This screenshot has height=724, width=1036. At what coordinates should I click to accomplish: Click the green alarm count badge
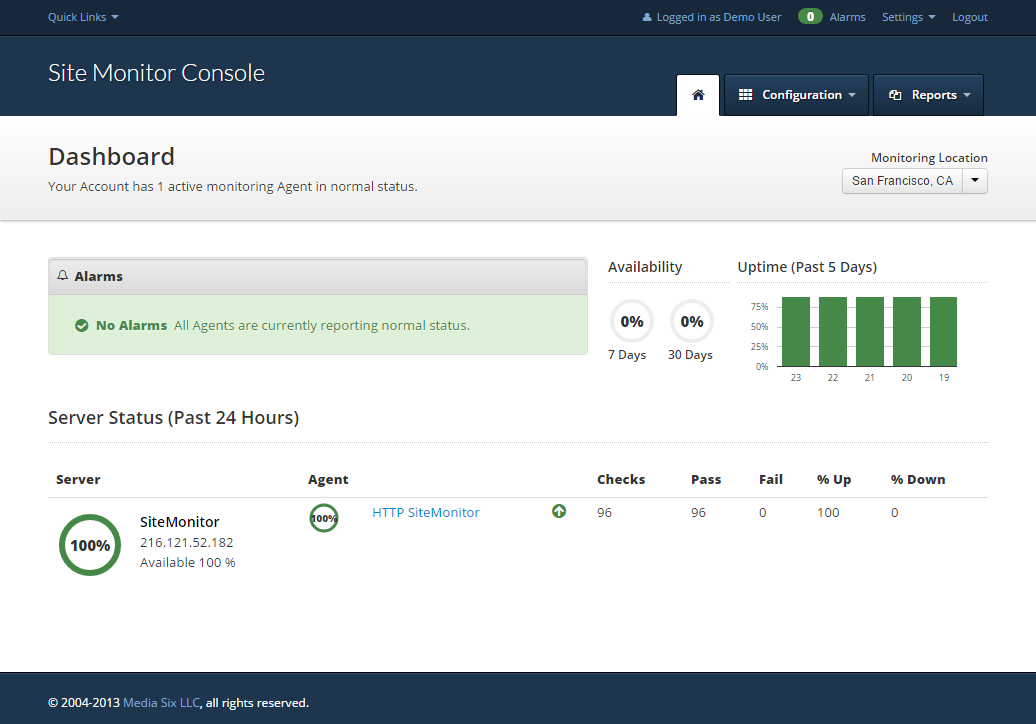[810, 17]
